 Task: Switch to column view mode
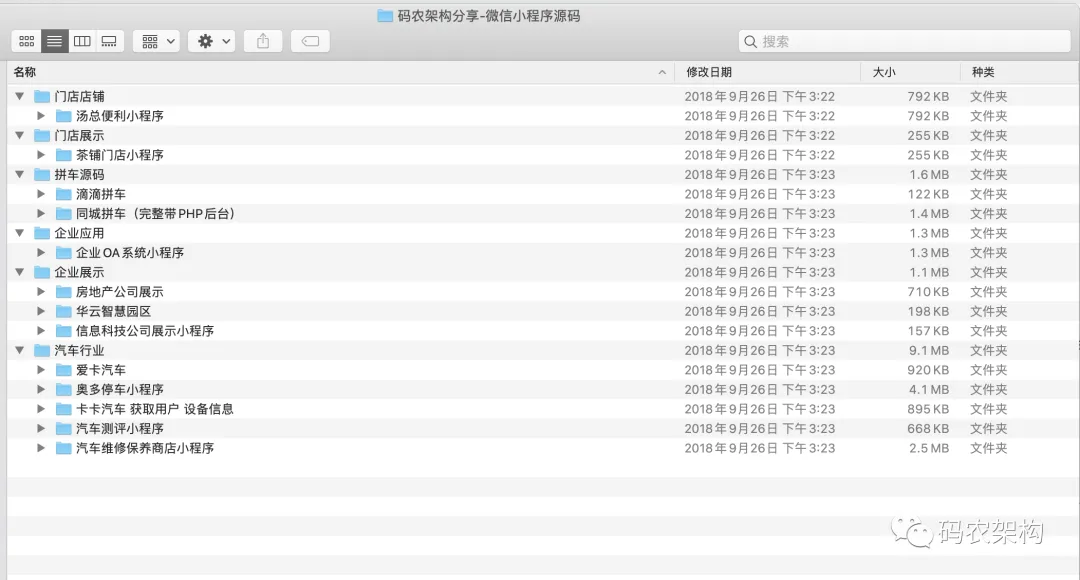[82, 41]
